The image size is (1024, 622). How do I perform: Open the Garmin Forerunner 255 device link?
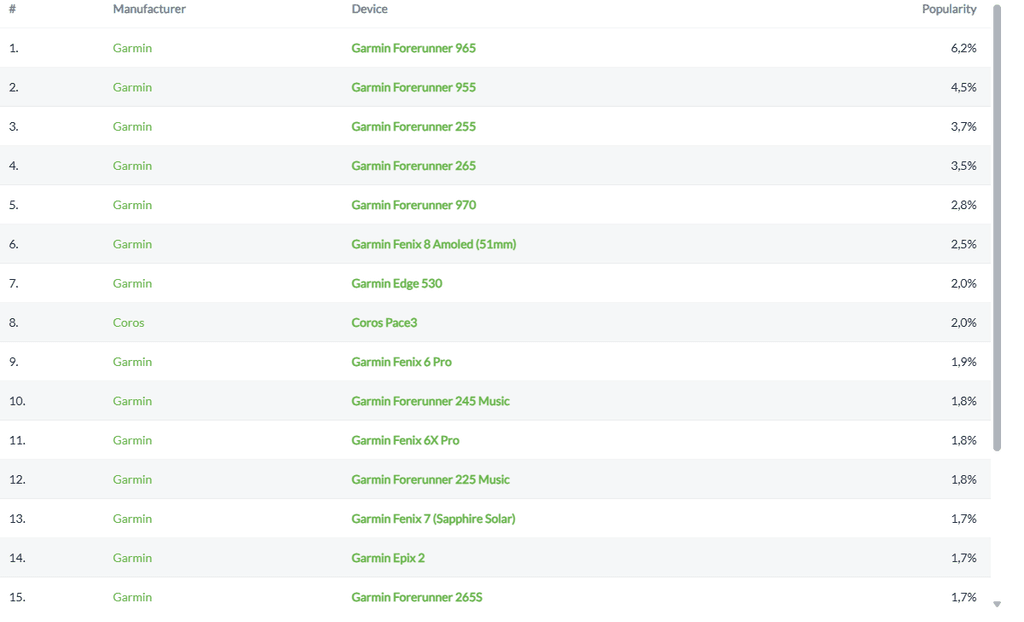point(413,126)
